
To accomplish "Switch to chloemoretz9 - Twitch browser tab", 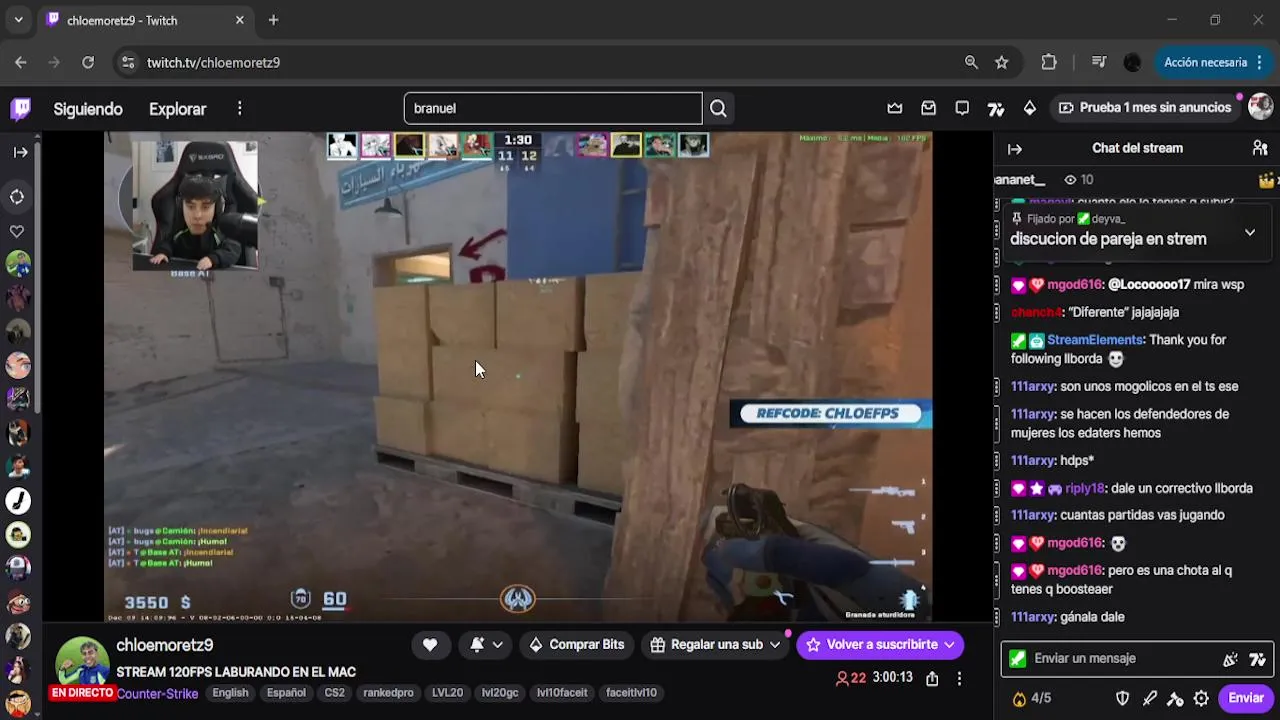I will (144, 20).
